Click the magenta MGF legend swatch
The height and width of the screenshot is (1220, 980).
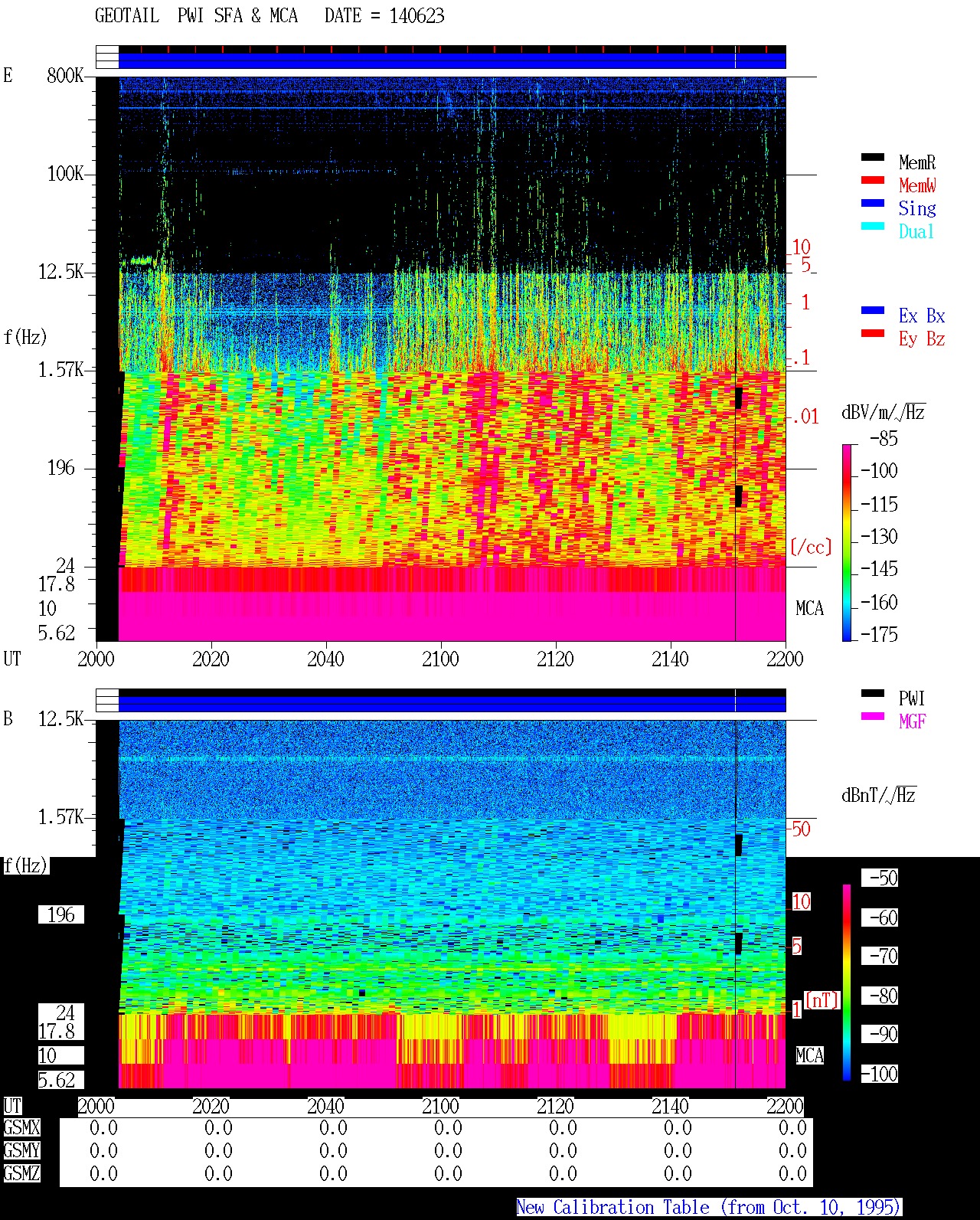[873, 716]
